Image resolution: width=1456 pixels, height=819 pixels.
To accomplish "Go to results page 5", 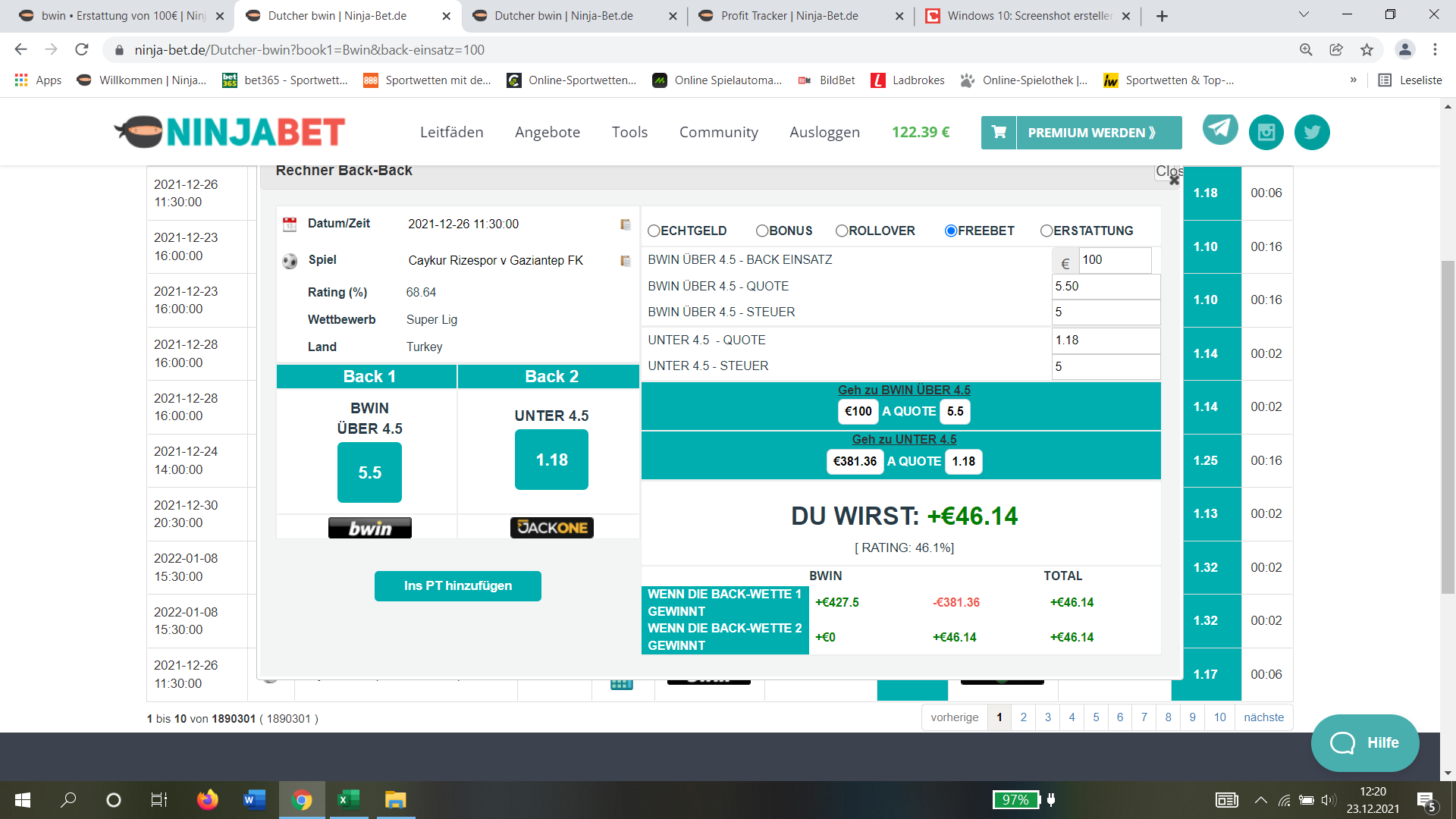I will click(1096, 717).
